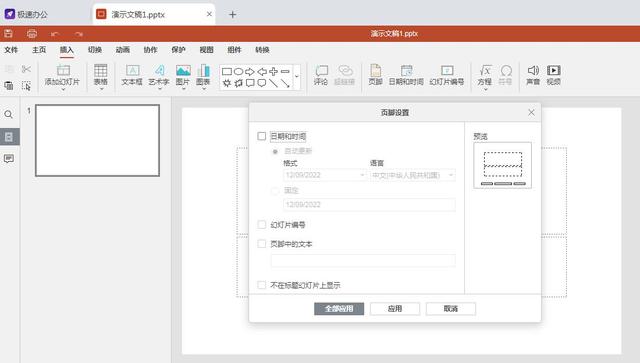Viewport: 640px width, 363px height.
Task: Undo the last action
Action: (55, 34)
